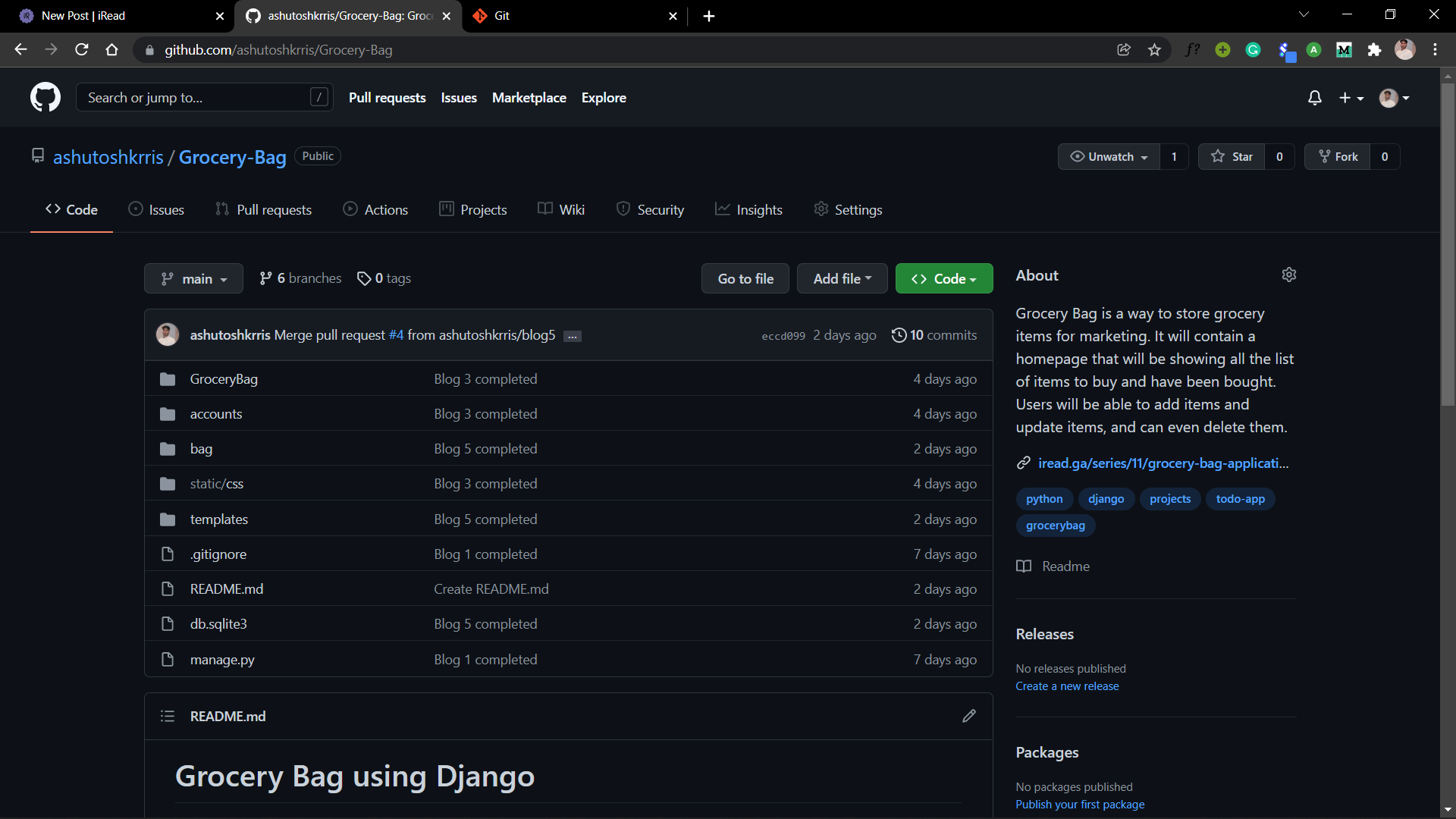Screen dimensions: 1456x819
Task: Edit README.md with the pencil icon
Action: point(968,716)
